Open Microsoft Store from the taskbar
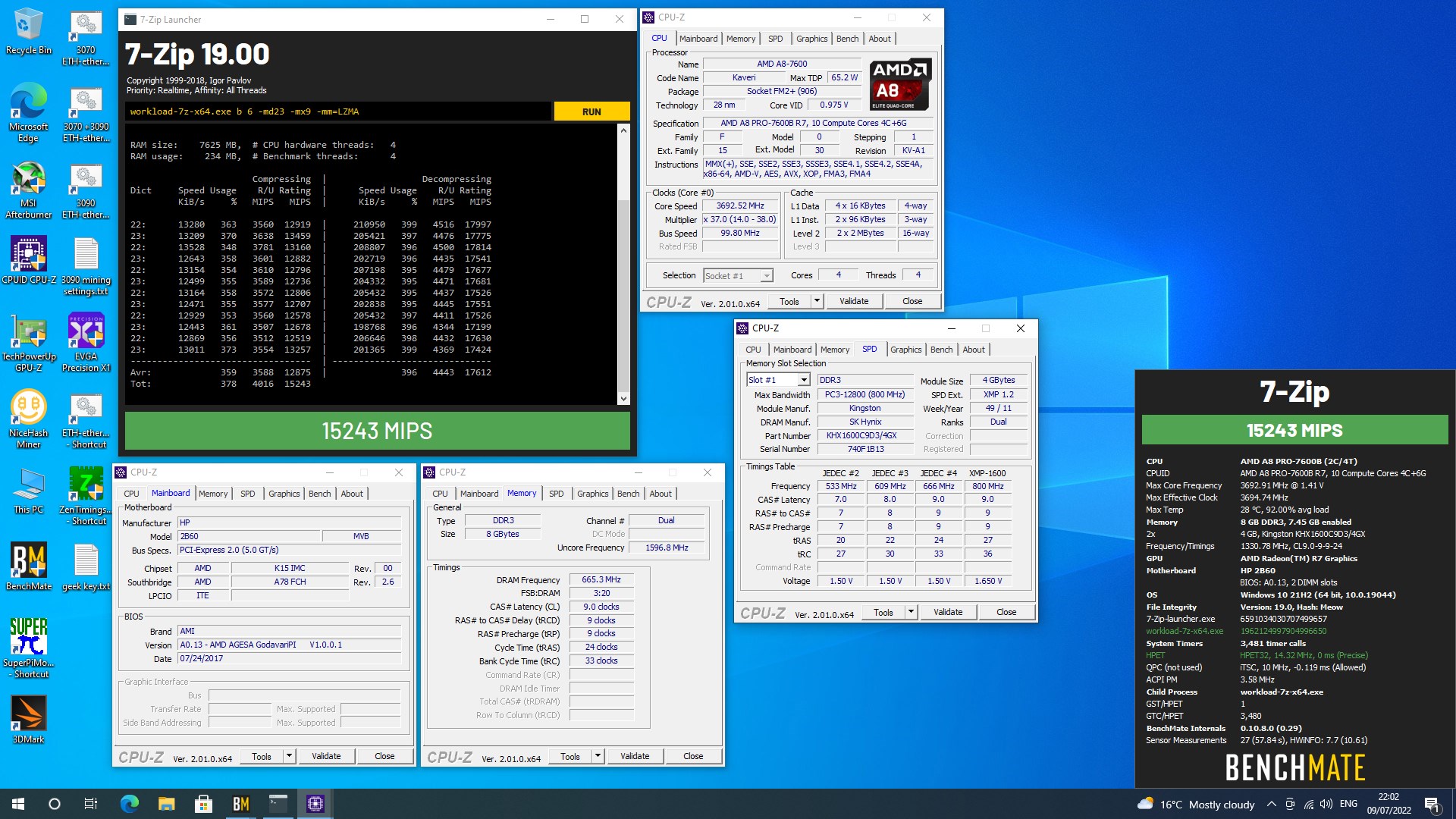1456x819 pixels. tap(203, 804)
